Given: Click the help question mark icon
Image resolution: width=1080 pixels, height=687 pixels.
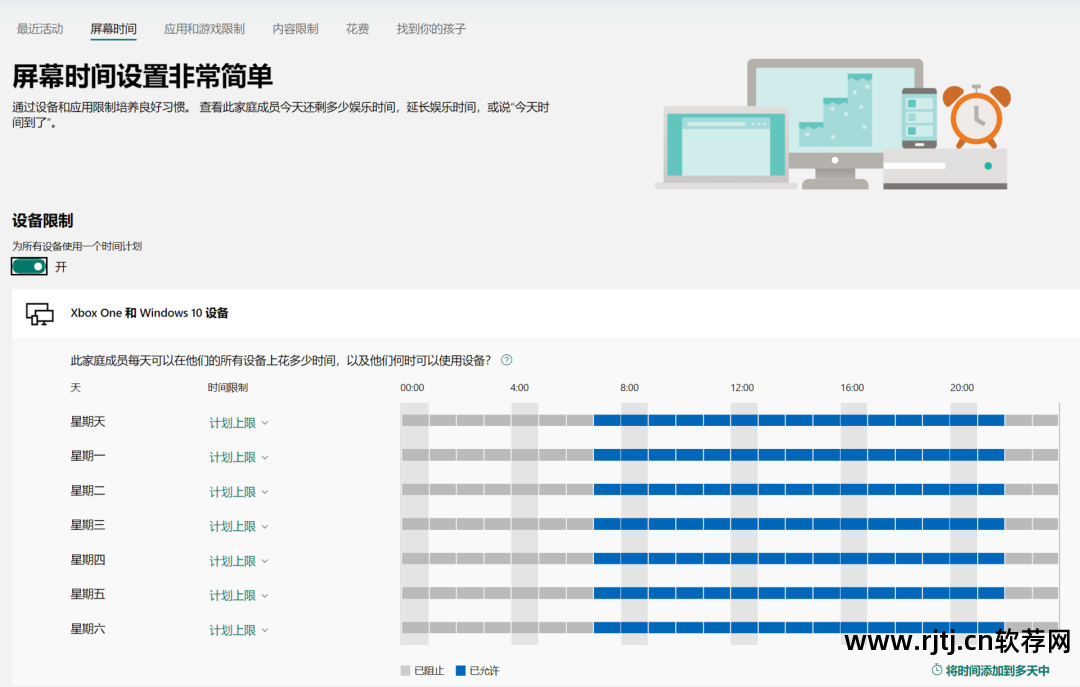Looking at the screenshot, I should pos(506,360).
